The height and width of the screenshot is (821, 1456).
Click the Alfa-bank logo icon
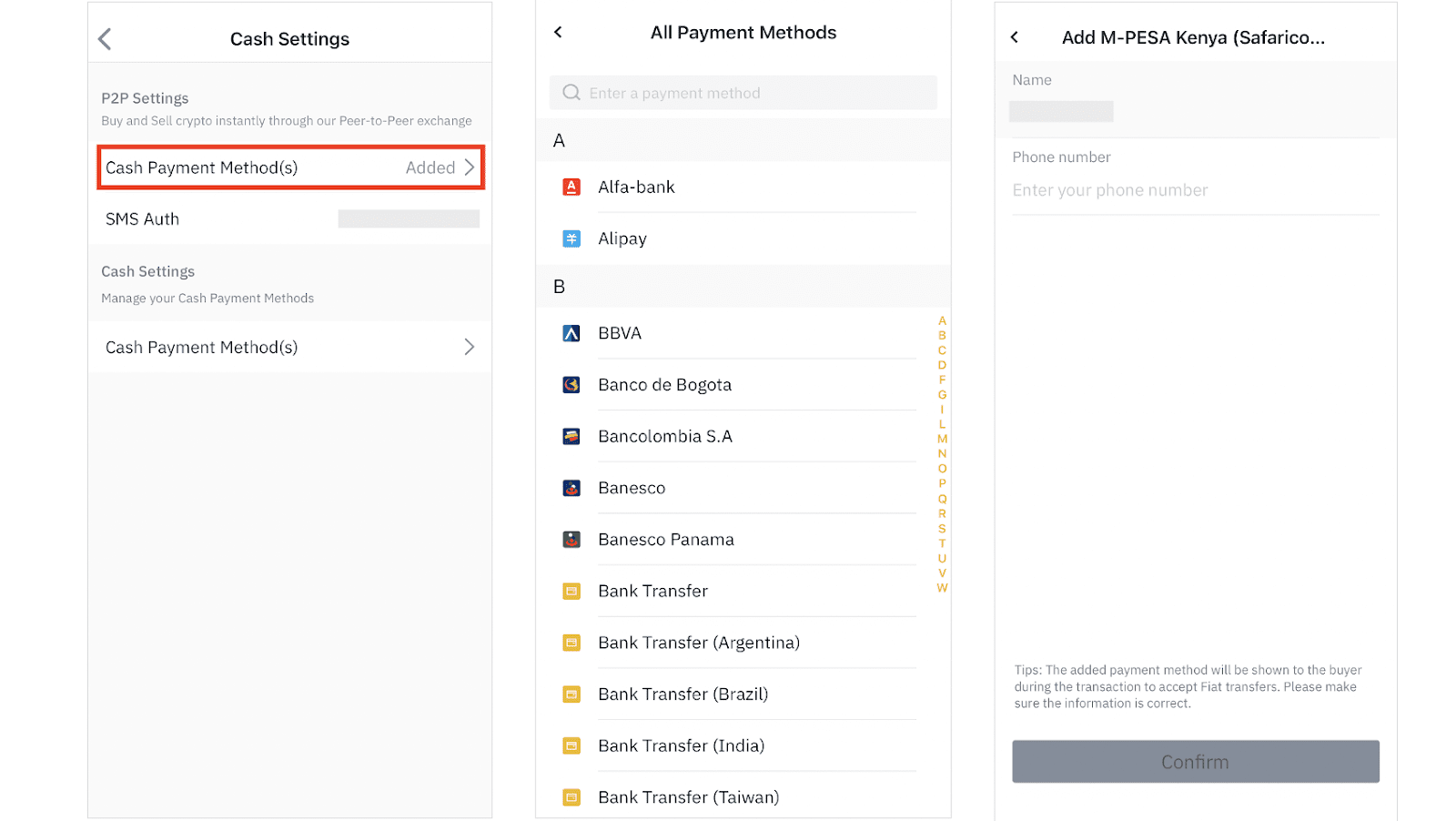tap(571, 187)
